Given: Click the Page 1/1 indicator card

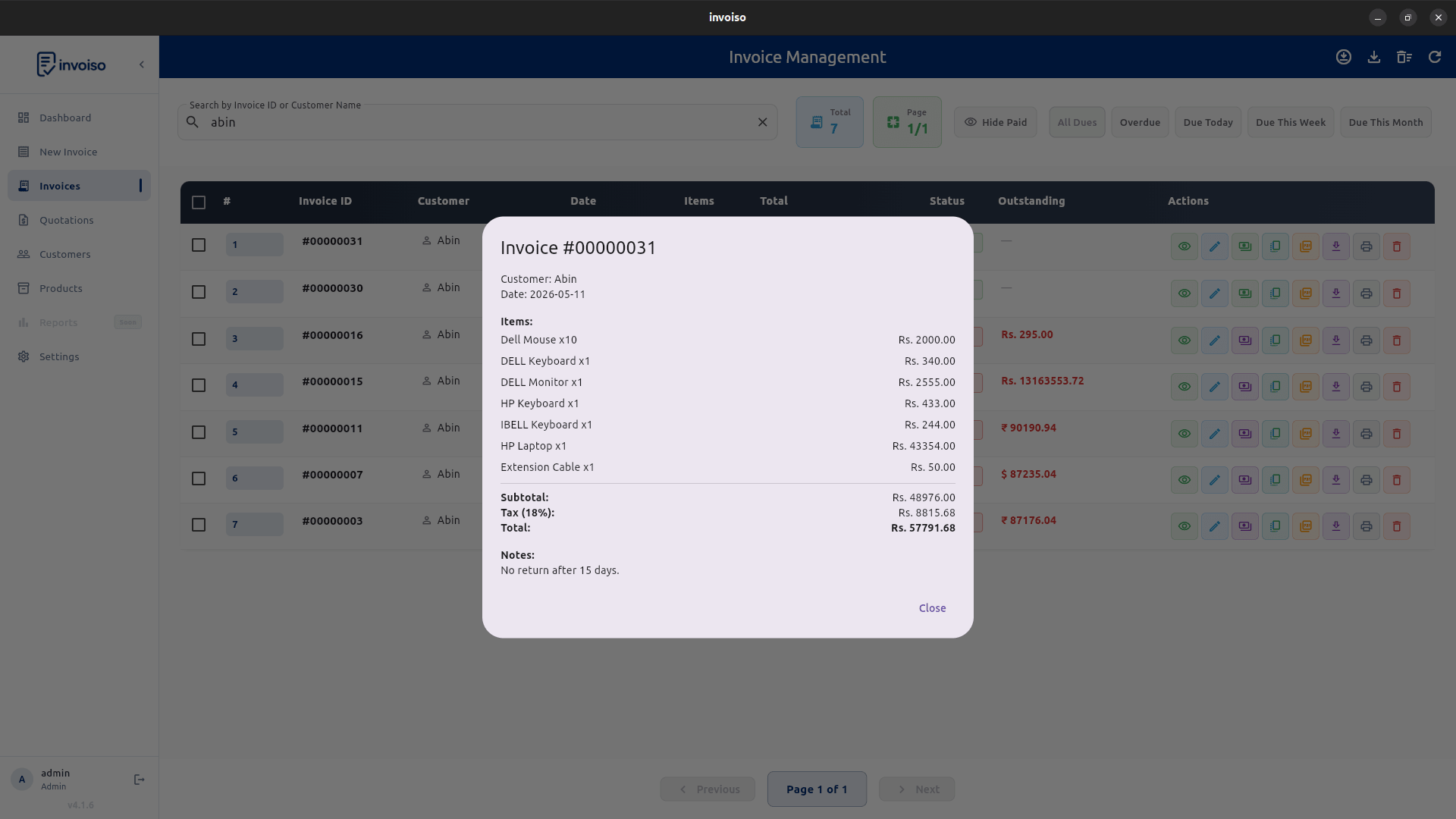Looking at the screenshot, I should point(907,122).
